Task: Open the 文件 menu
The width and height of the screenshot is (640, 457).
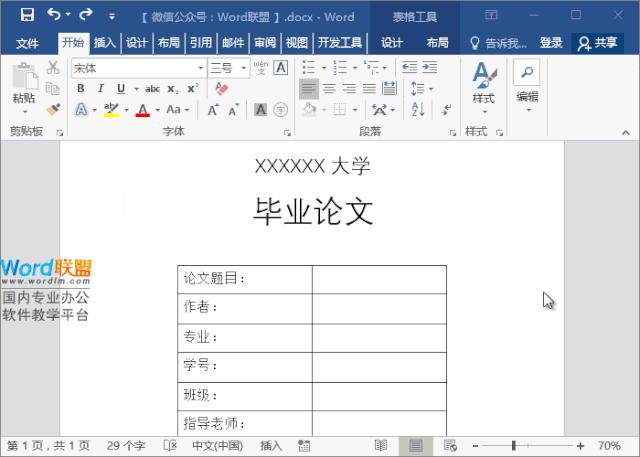Action: (x=27, y=43)
